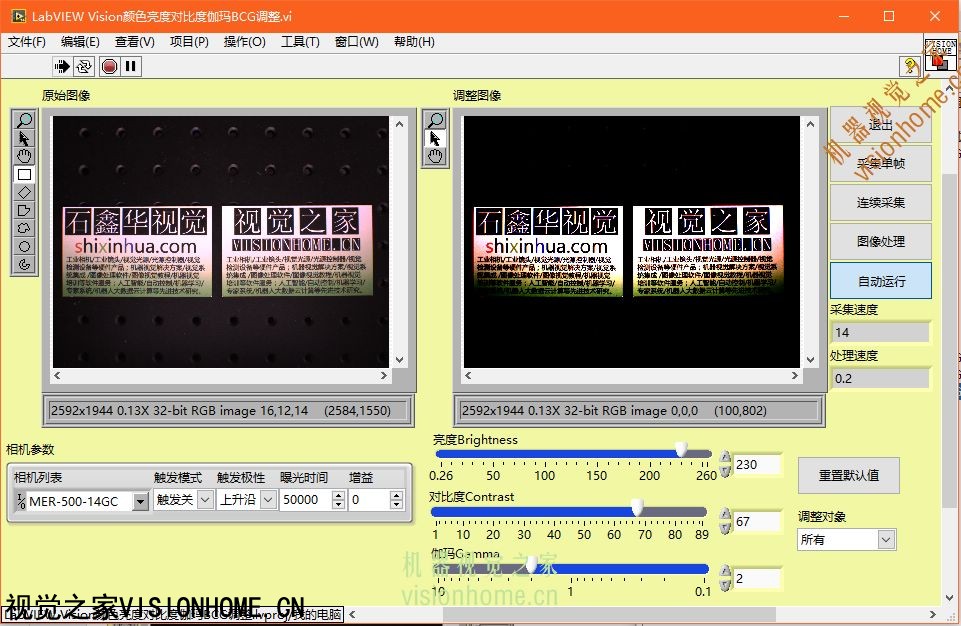Screen dimensions: 961x626
Task: Click the 退出 exit button
Action: pos(881,125)
